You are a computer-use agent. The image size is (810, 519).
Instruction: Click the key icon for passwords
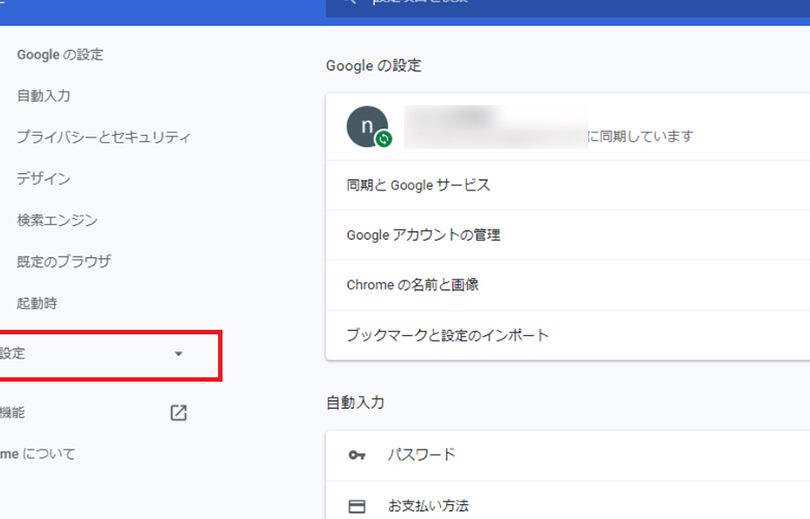click(357, 455)
